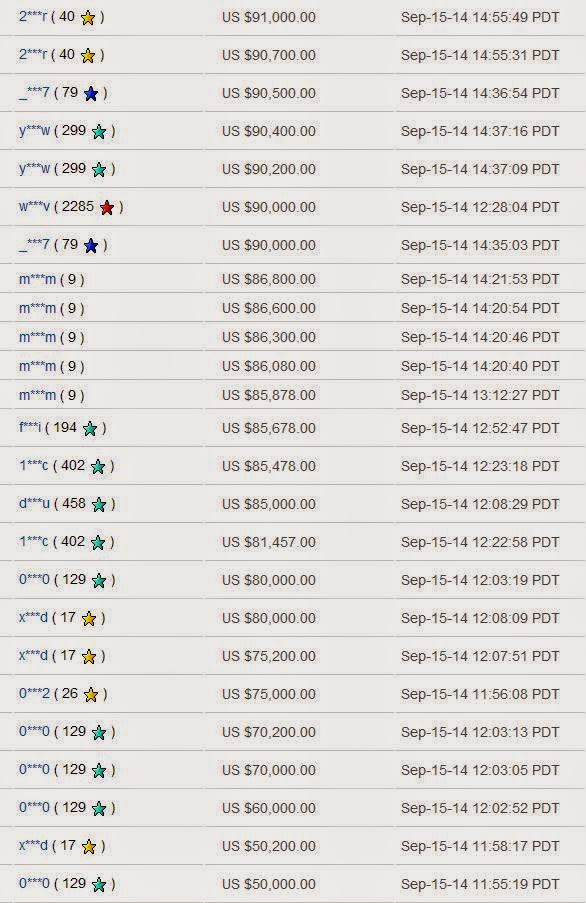Click teal star beside 0***0 on $50,000.00 bid

[99, 885]
